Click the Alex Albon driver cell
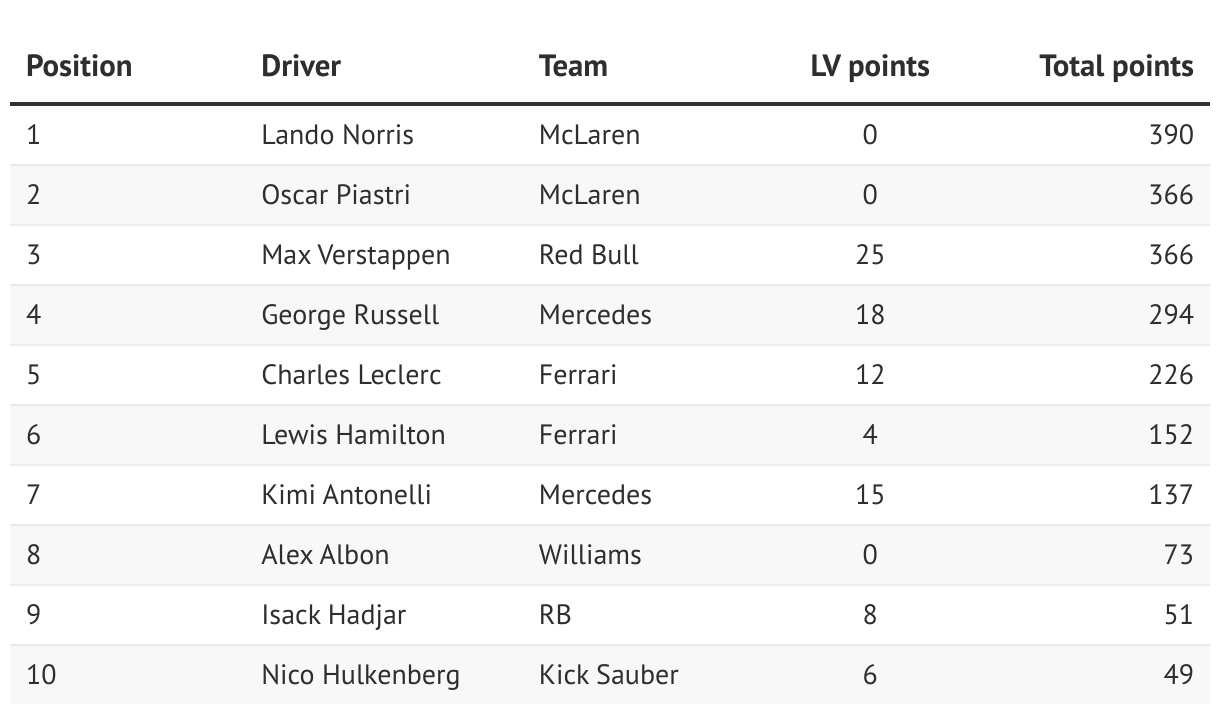This screenshot has width=1220, height=714. click(325, 555)
